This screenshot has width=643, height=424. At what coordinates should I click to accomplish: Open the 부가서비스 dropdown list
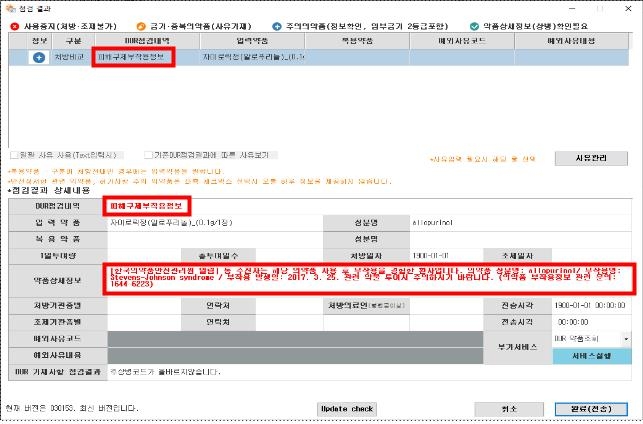[626, 340]
